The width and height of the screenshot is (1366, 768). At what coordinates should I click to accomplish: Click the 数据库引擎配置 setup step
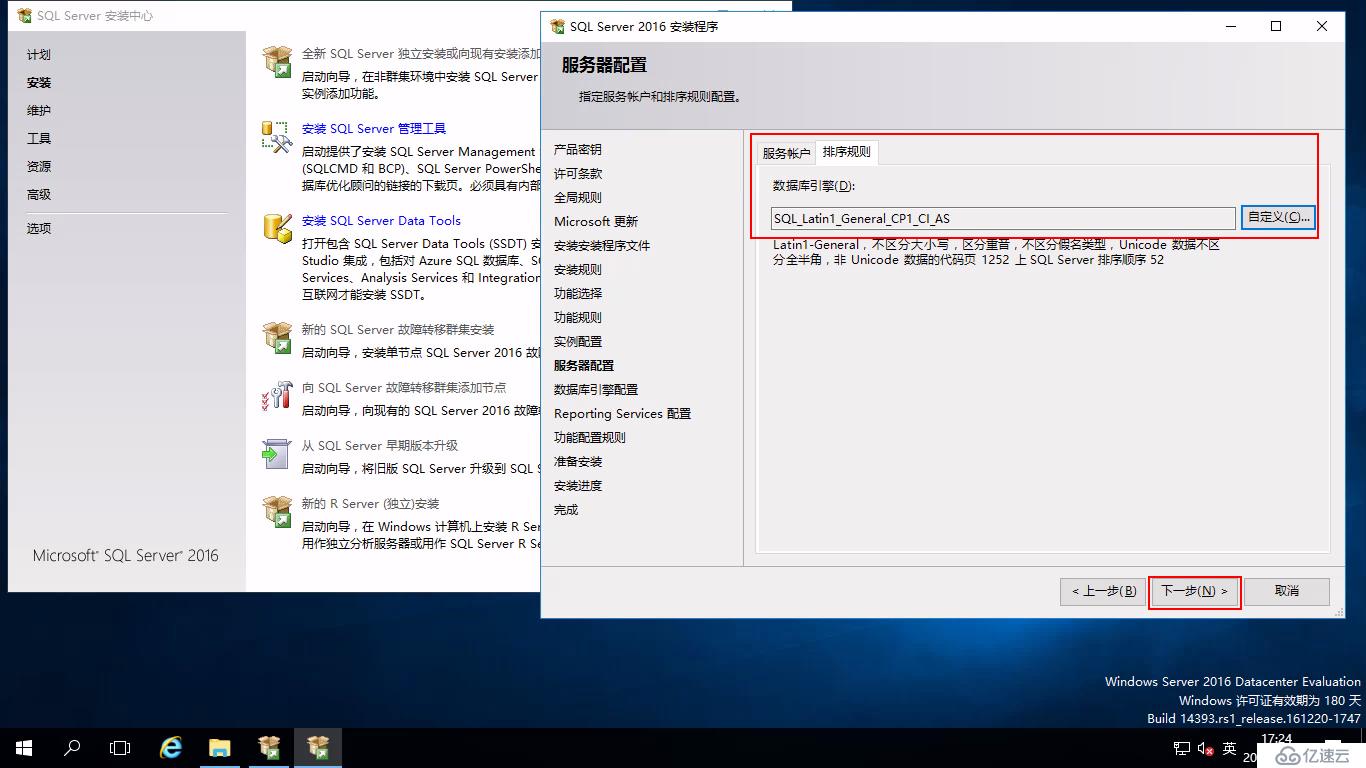pyautogui.click(x=596, y=390)
